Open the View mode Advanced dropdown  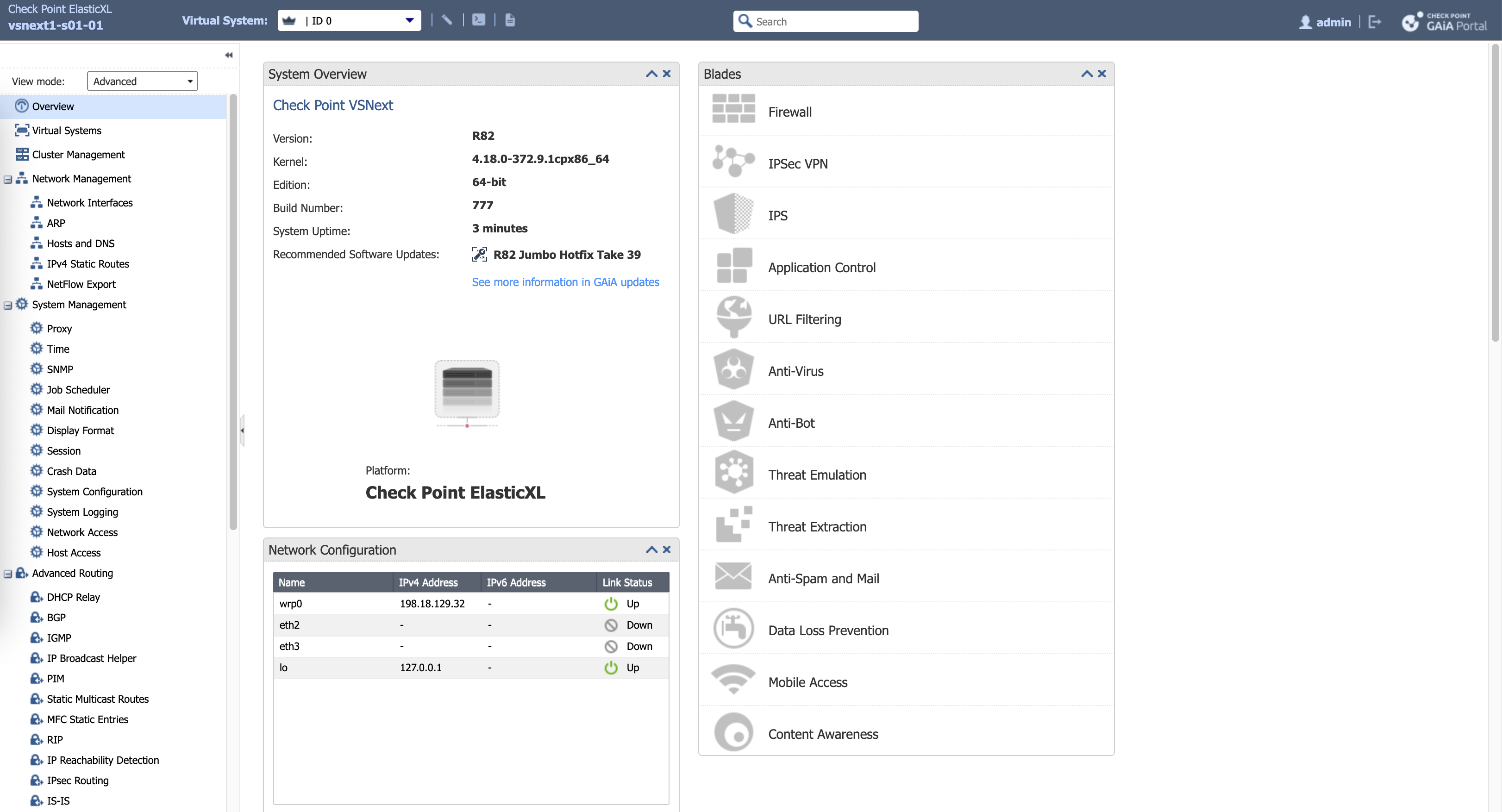142,81
